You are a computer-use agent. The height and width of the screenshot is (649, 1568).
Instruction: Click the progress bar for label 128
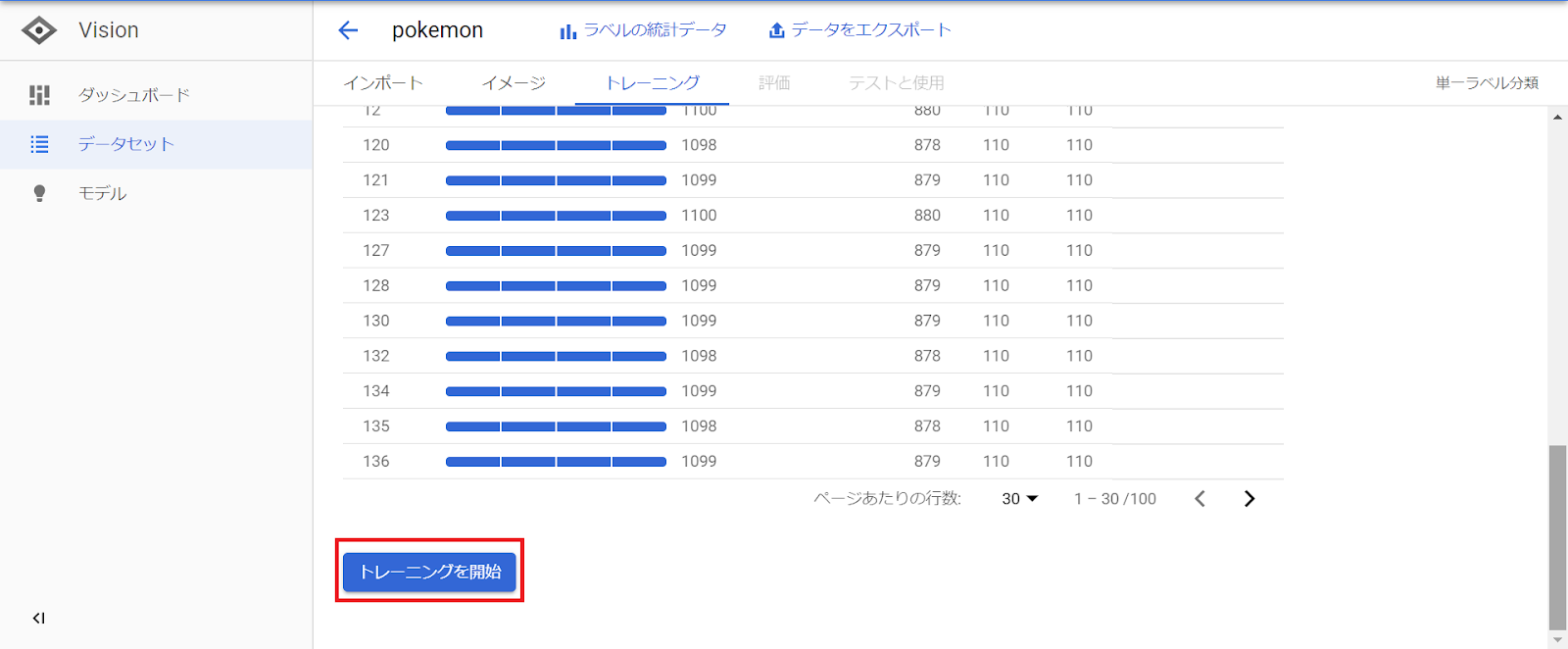pyautogui.click(x=556, y=286)
